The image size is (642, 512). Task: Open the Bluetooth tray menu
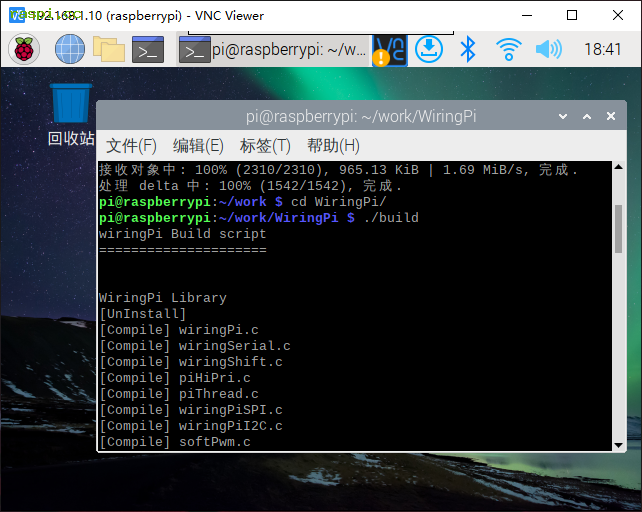coord(468,49)
